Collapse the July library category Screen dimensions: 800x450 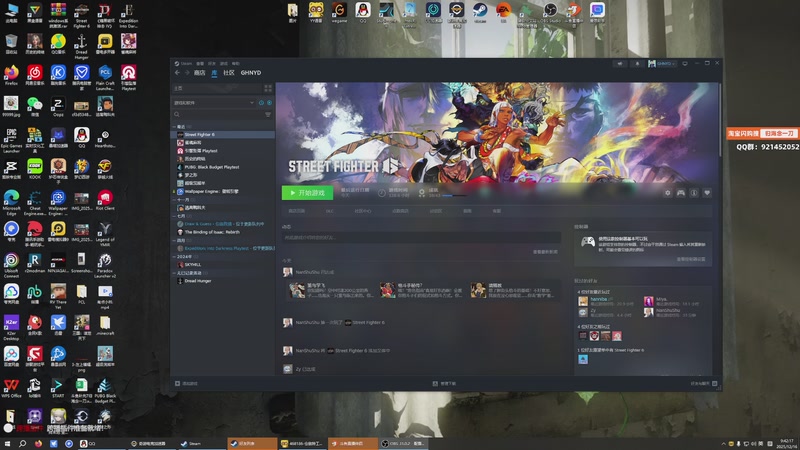(174, 216)
